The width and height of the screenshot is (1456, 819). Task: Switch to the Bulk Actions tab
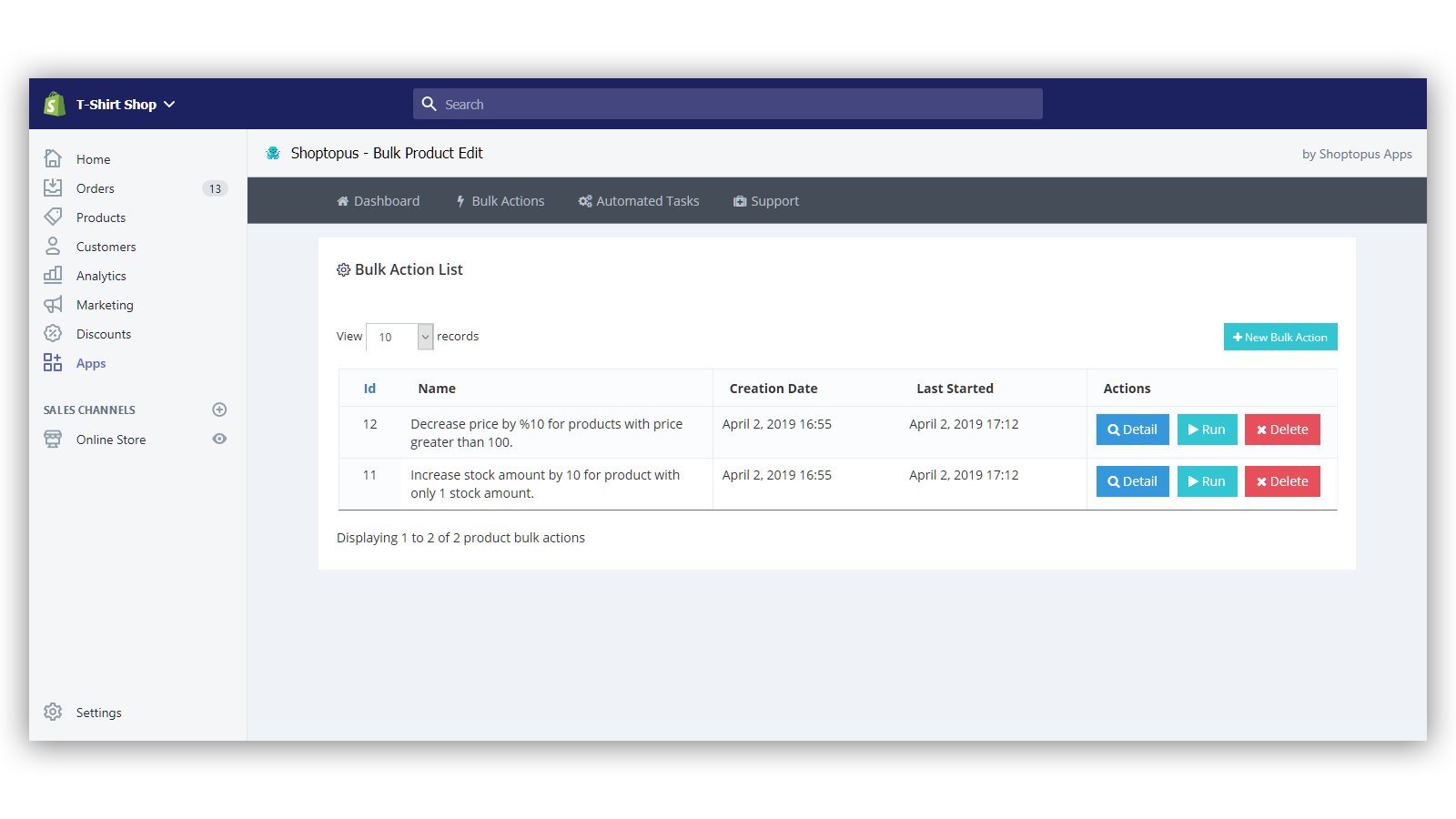tap(500, 201)
